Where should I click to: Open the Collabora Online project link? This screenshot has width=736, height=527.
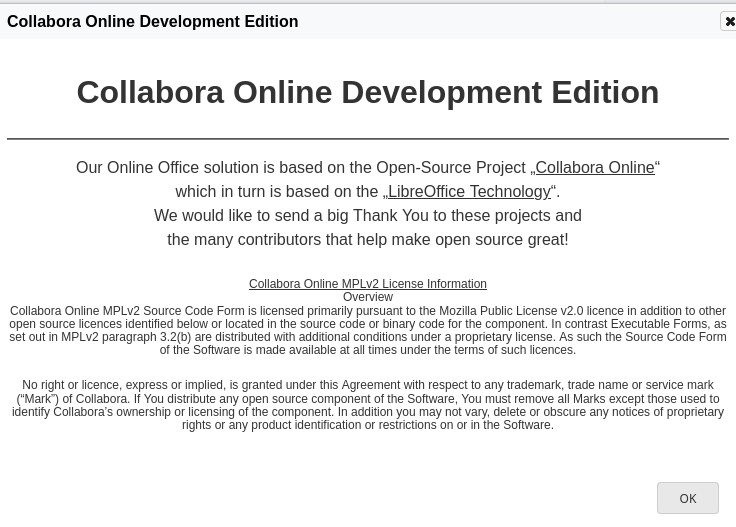click(x=594, y=168)
